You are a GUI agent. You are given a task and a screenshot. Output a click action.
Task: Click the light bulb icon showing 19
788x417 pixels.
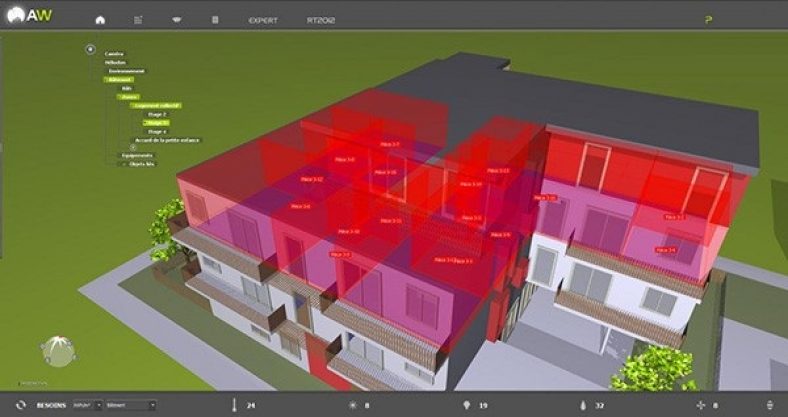467,405
